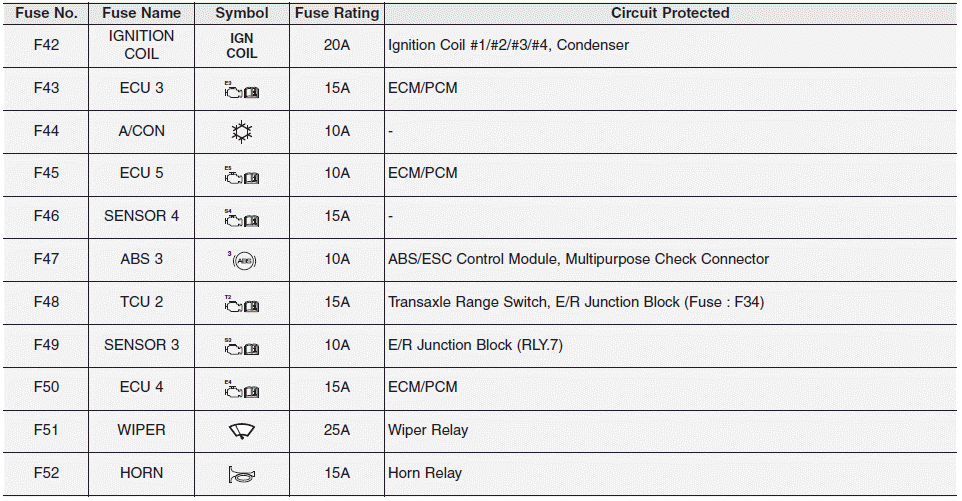Select the 25A rating for WIPER
Screen dimensions: 962x501
[x=337, y=430]
